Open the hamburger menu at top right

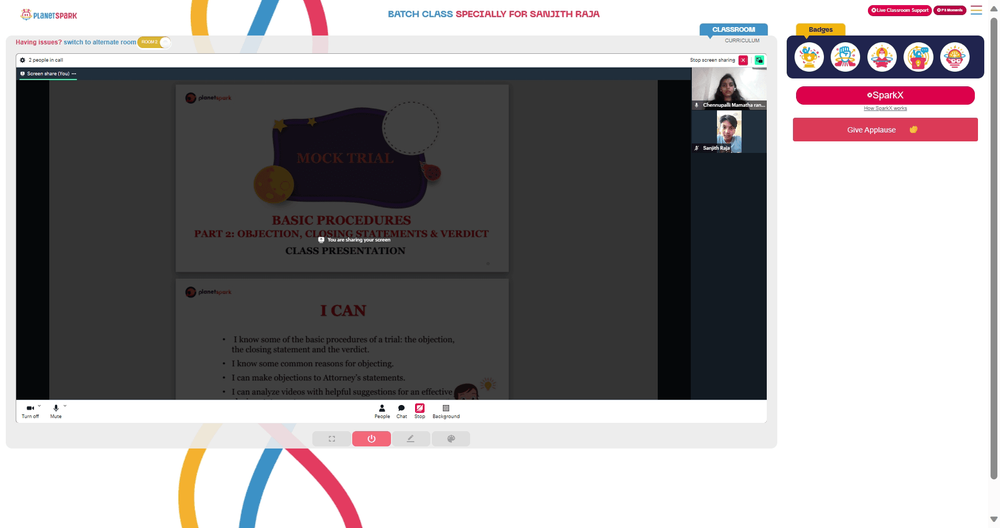coord(976,10)
